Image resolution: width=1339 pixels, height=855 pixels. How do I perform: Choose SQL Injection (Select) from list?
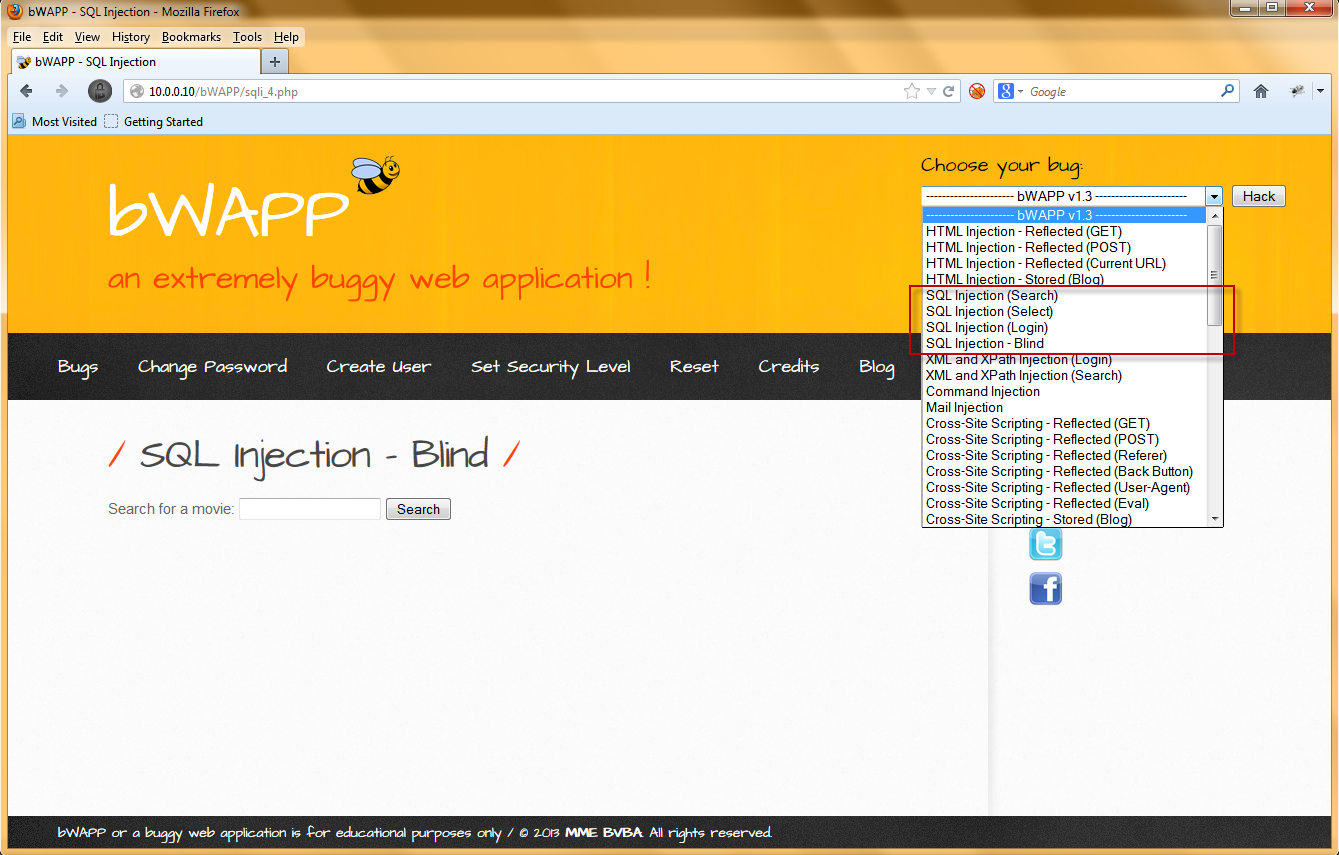point(1065,311)
